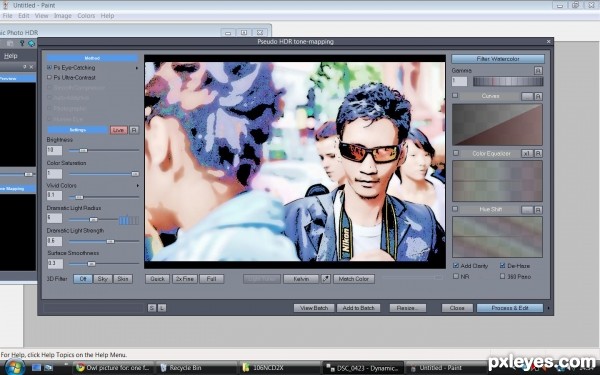Click the S button in bottom bar
Screen dimensions: 600x375
tap(152, 308)
